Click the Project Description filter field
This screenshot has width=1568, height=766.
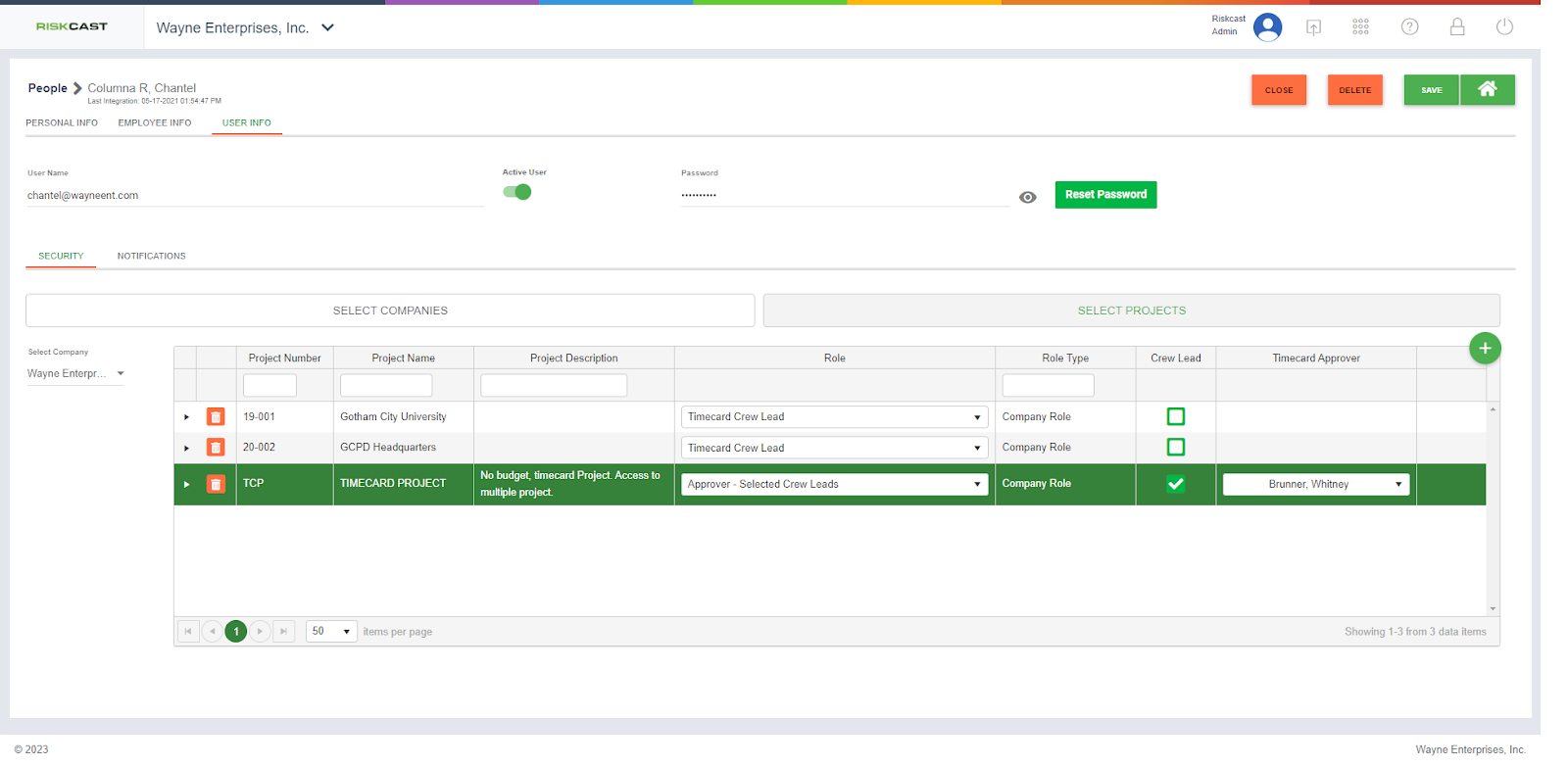click(554, 385)
